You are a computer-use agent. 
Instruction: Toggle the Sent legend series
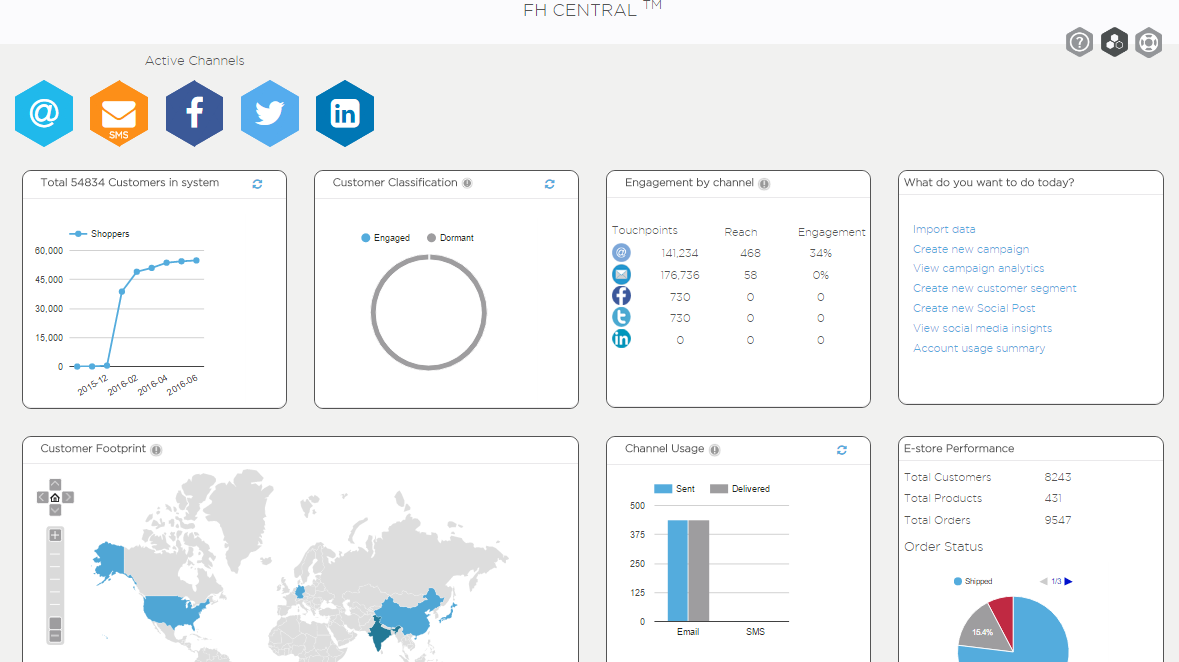[x=674, y=489]
